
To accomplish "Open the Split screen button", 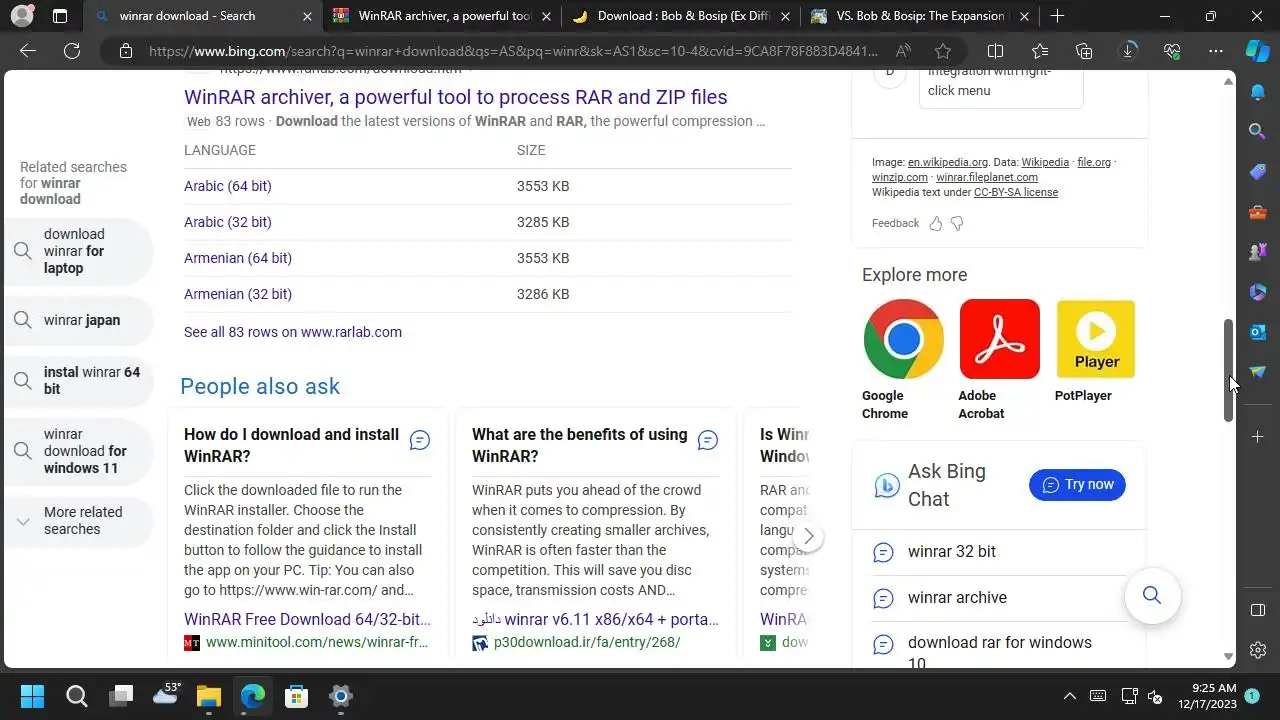I will [996, 51].
